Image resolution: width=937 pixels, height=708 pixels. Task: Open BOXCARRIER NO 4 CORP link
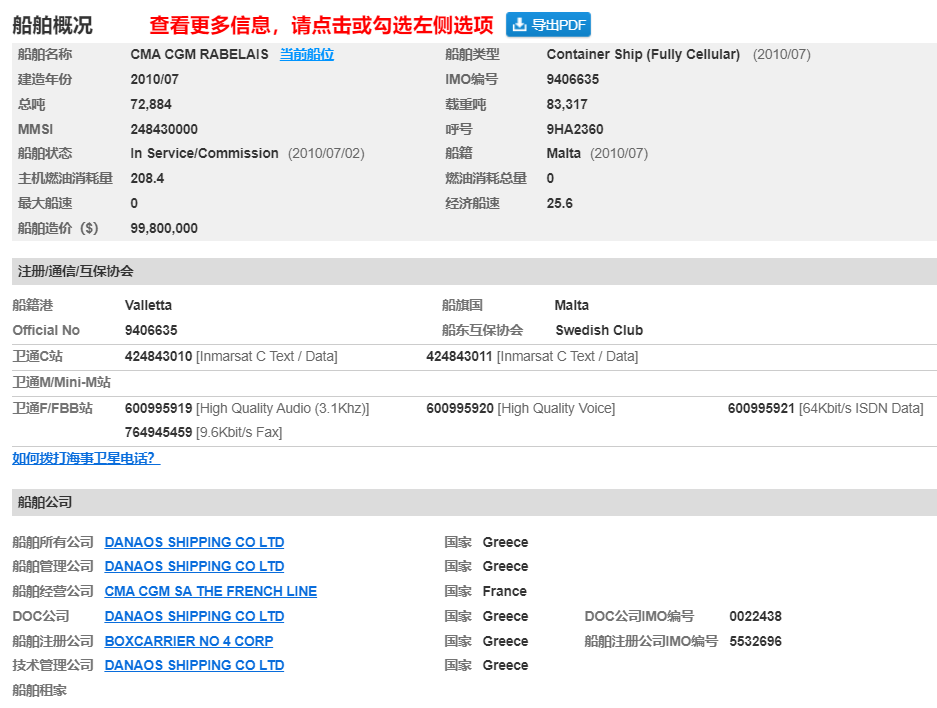[x=189, y=641]
